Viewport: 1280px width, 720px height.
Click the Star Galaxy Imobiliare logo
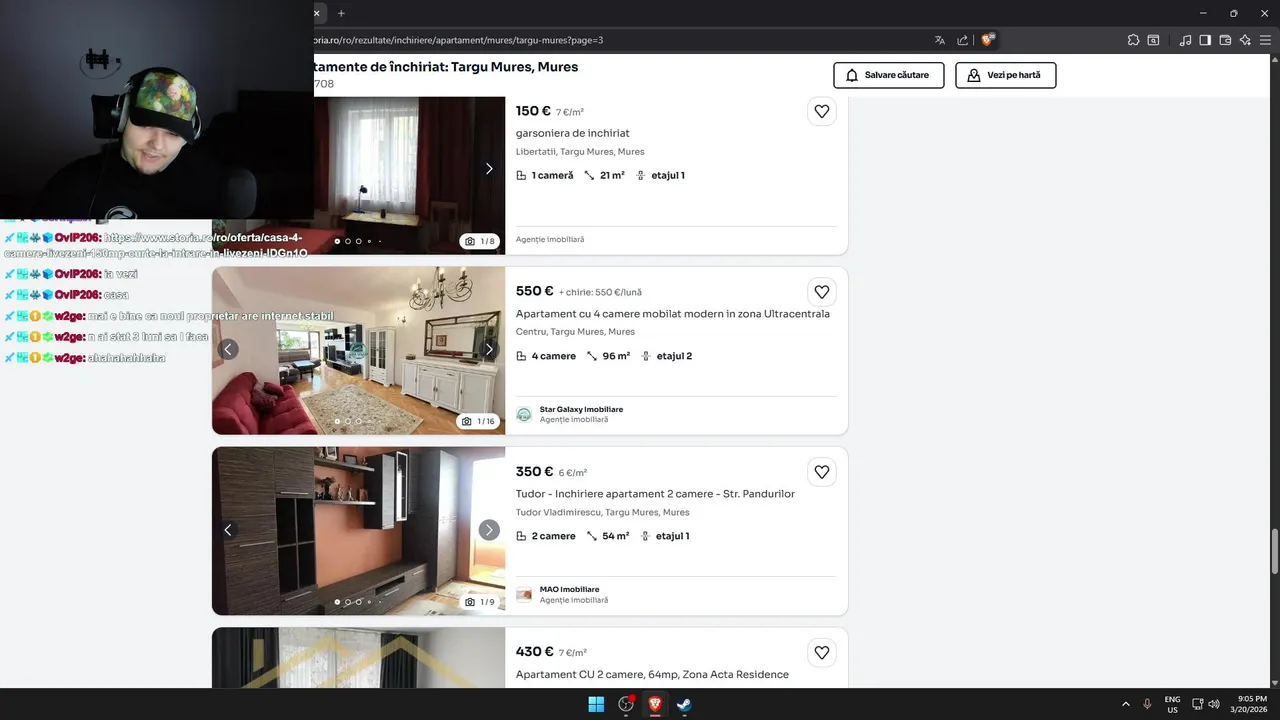tap(524, 414)
